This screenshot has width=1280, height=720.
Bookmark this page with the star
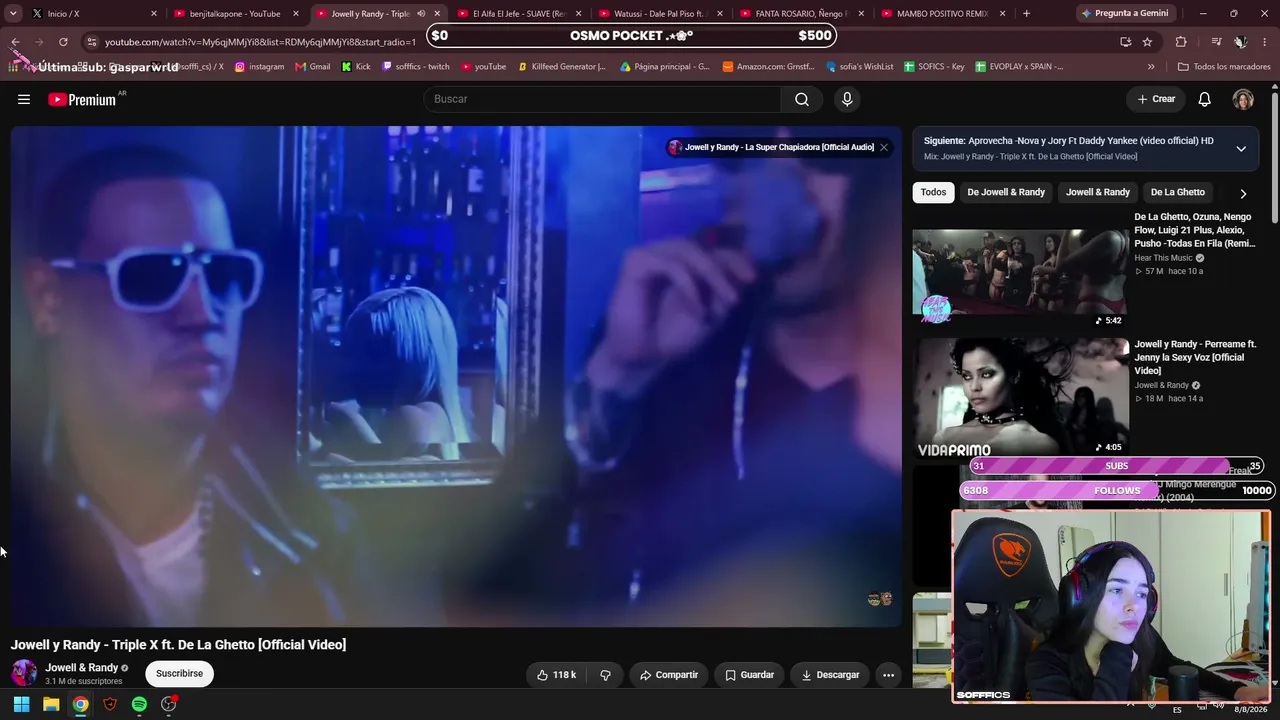pyautogui.click(x=1147, y=42)
